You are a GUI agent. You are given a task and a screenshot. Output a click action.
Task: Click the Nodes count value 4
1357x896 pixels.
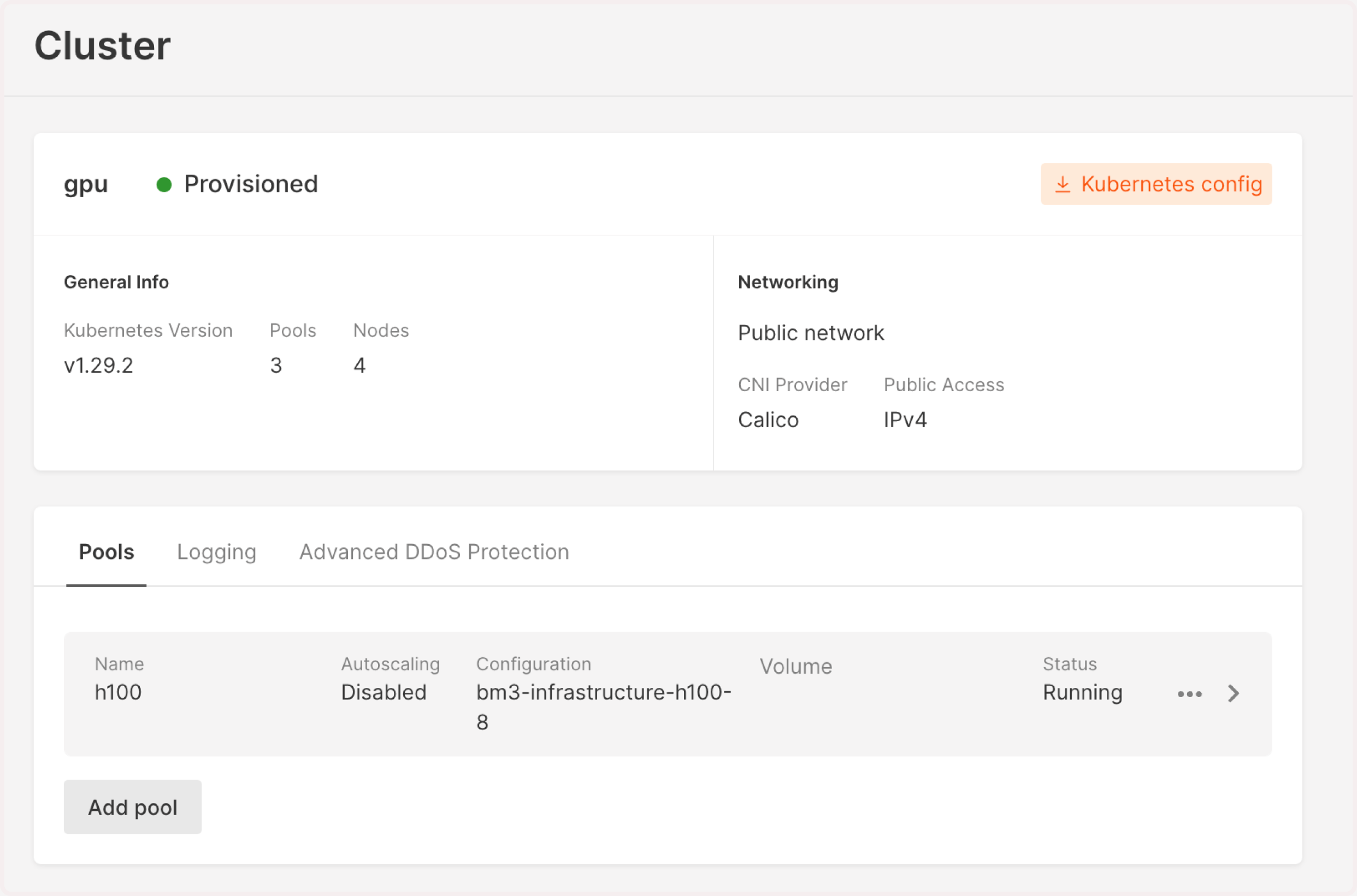point(359,365)
